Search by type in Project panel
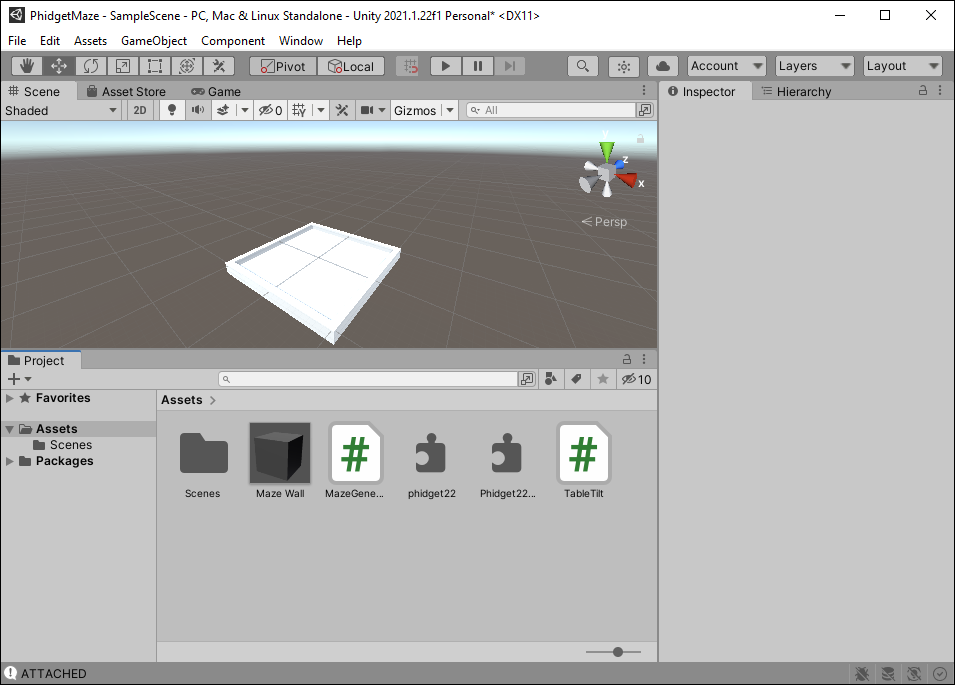 point(551,379)
